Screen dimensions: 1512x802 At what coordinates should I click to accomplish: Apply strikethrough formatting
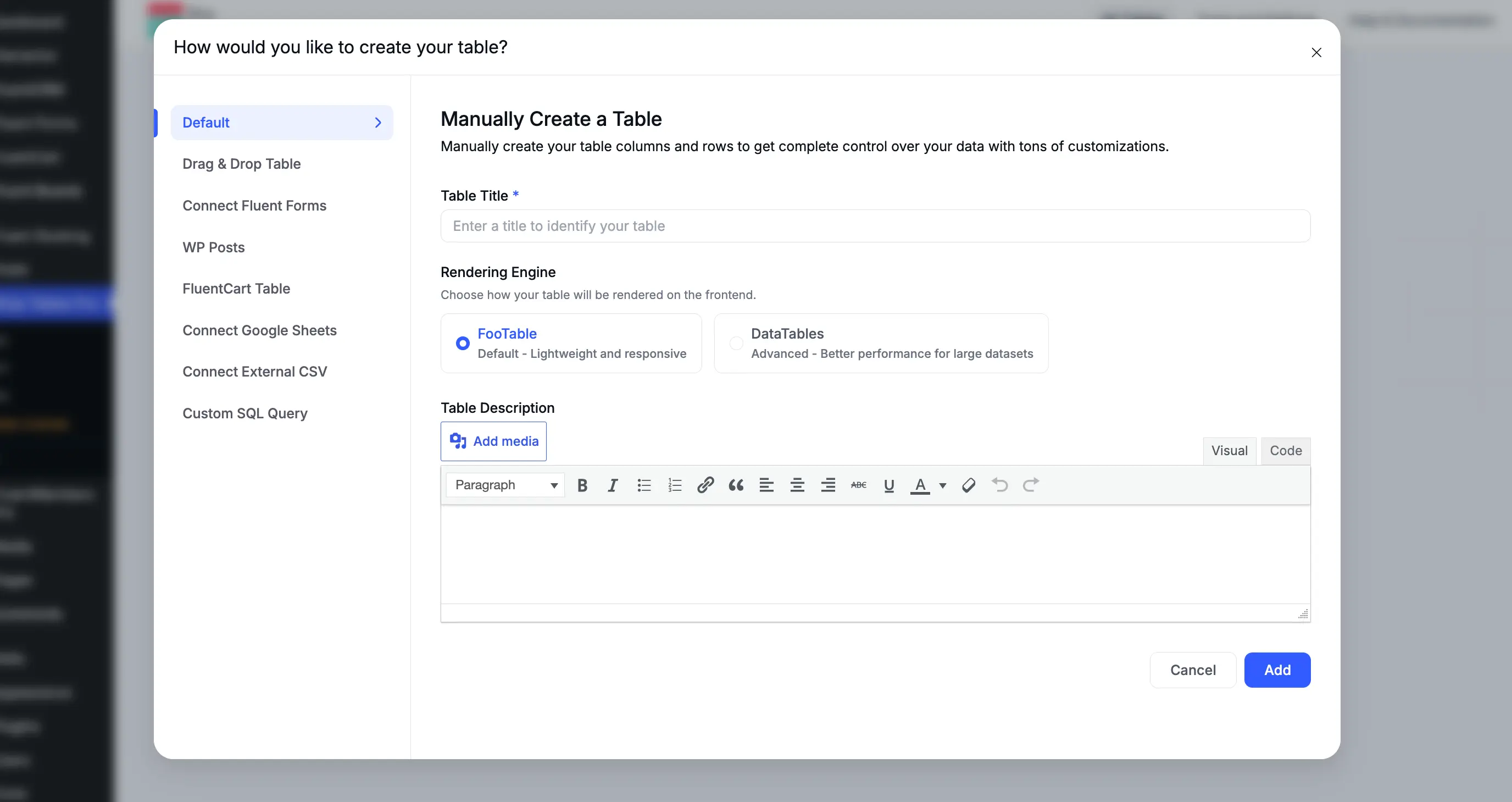click(859, 485)
